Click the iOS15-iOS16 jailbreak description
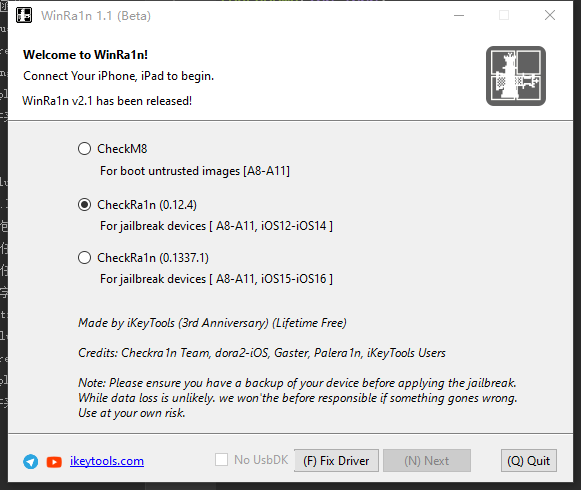The image size is (581, 490). click(x=216, y=279)
